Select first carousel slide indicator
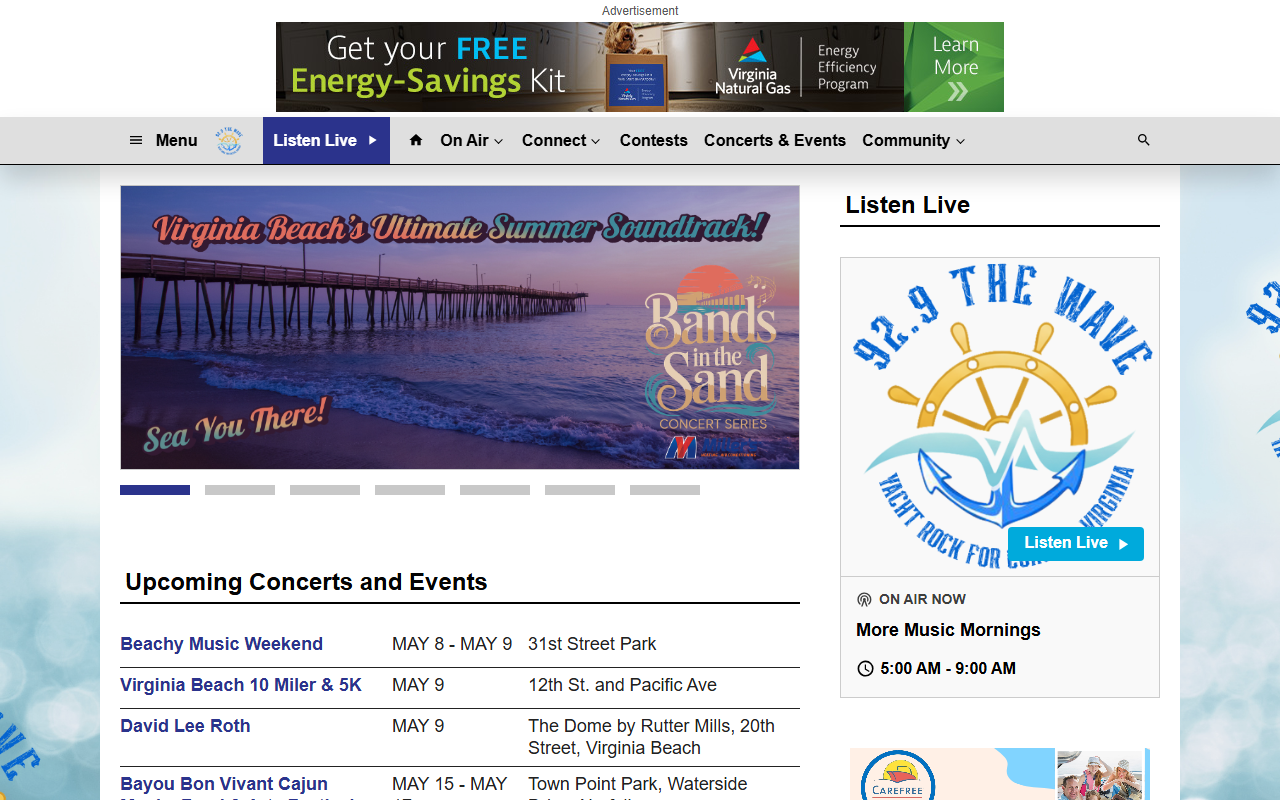 click(155, 490)
